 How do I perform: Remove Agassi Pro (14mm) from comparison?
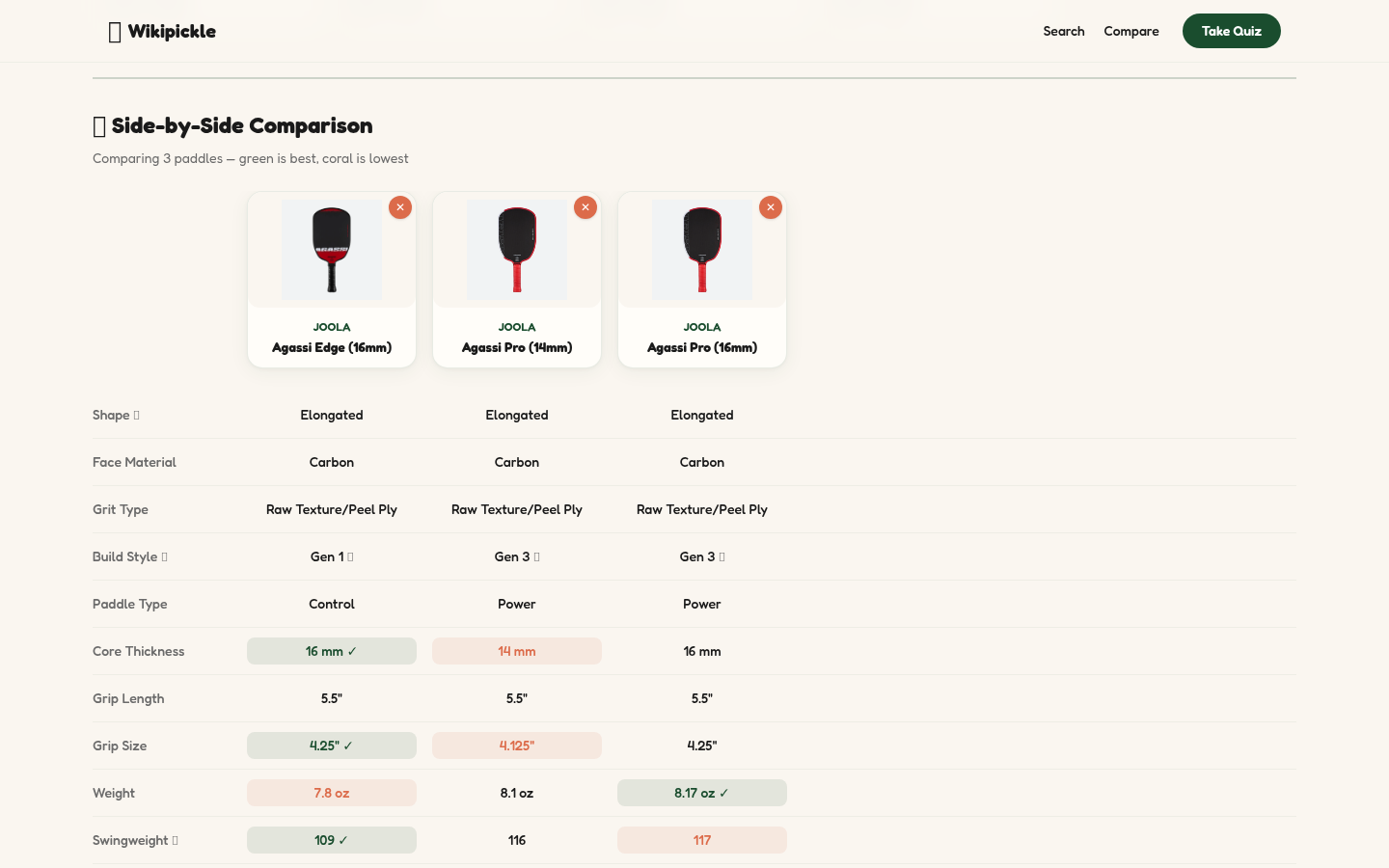pos(586,207)
